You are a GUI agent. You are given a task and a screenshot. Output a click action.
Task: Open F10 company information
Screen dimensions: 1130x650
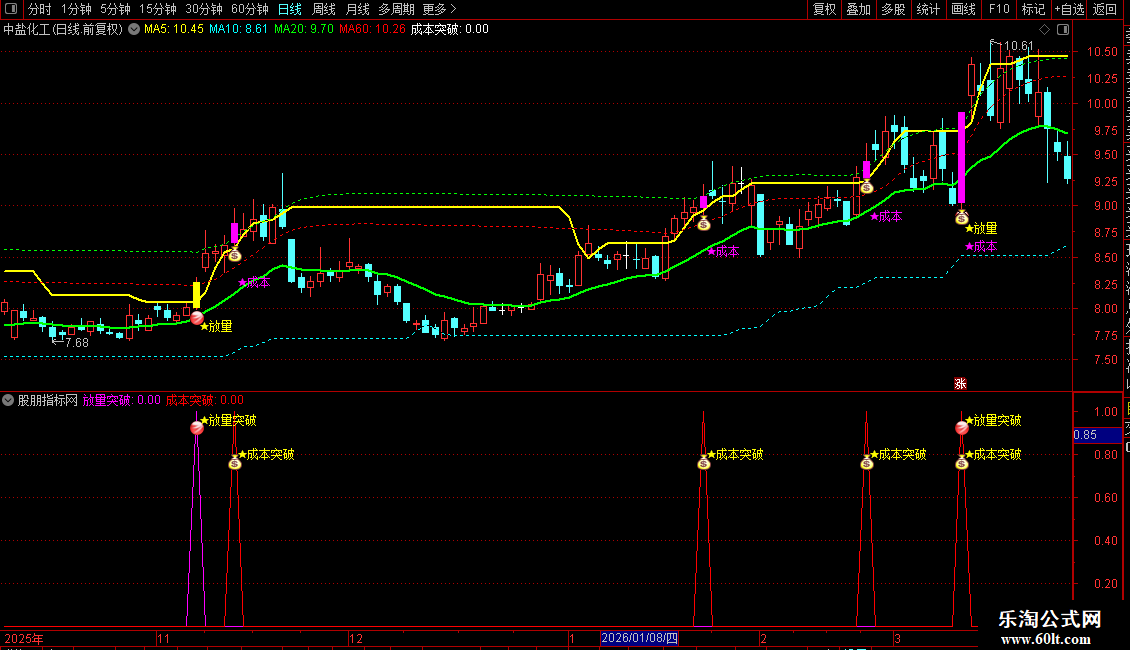pyautogui.click(x=999, y=9)
